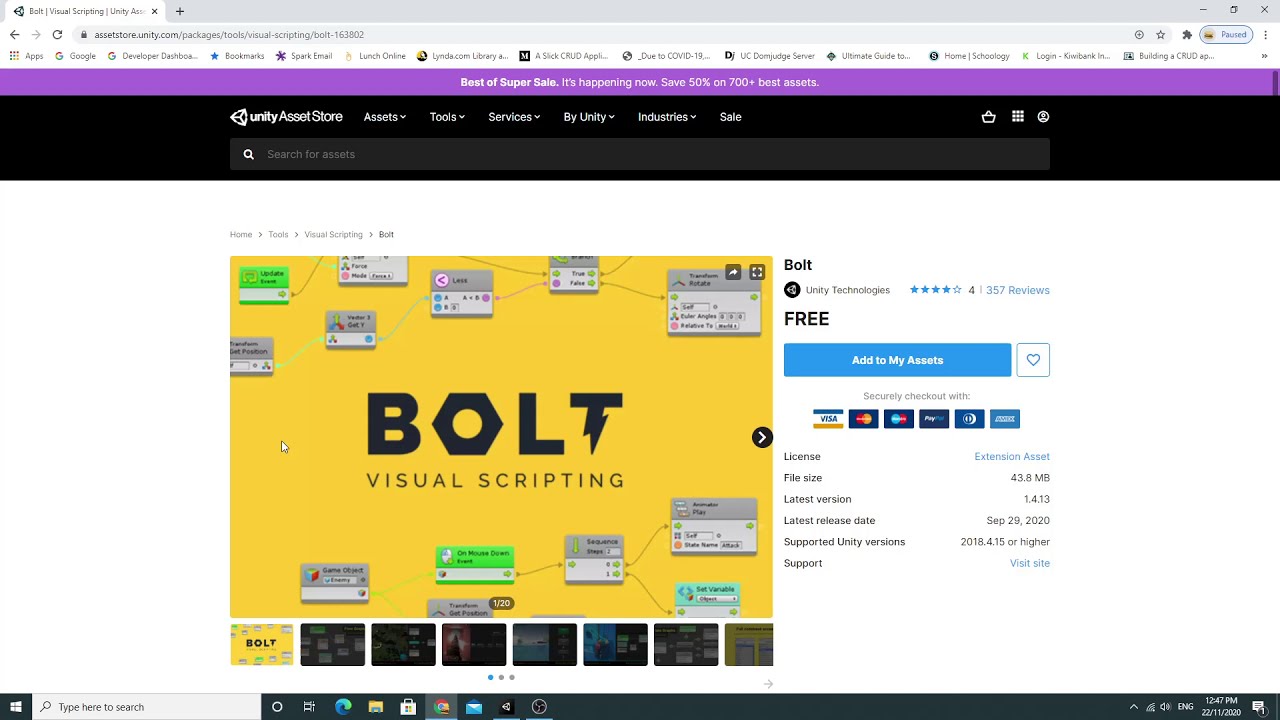Select the second preview thumbnail

332,645
